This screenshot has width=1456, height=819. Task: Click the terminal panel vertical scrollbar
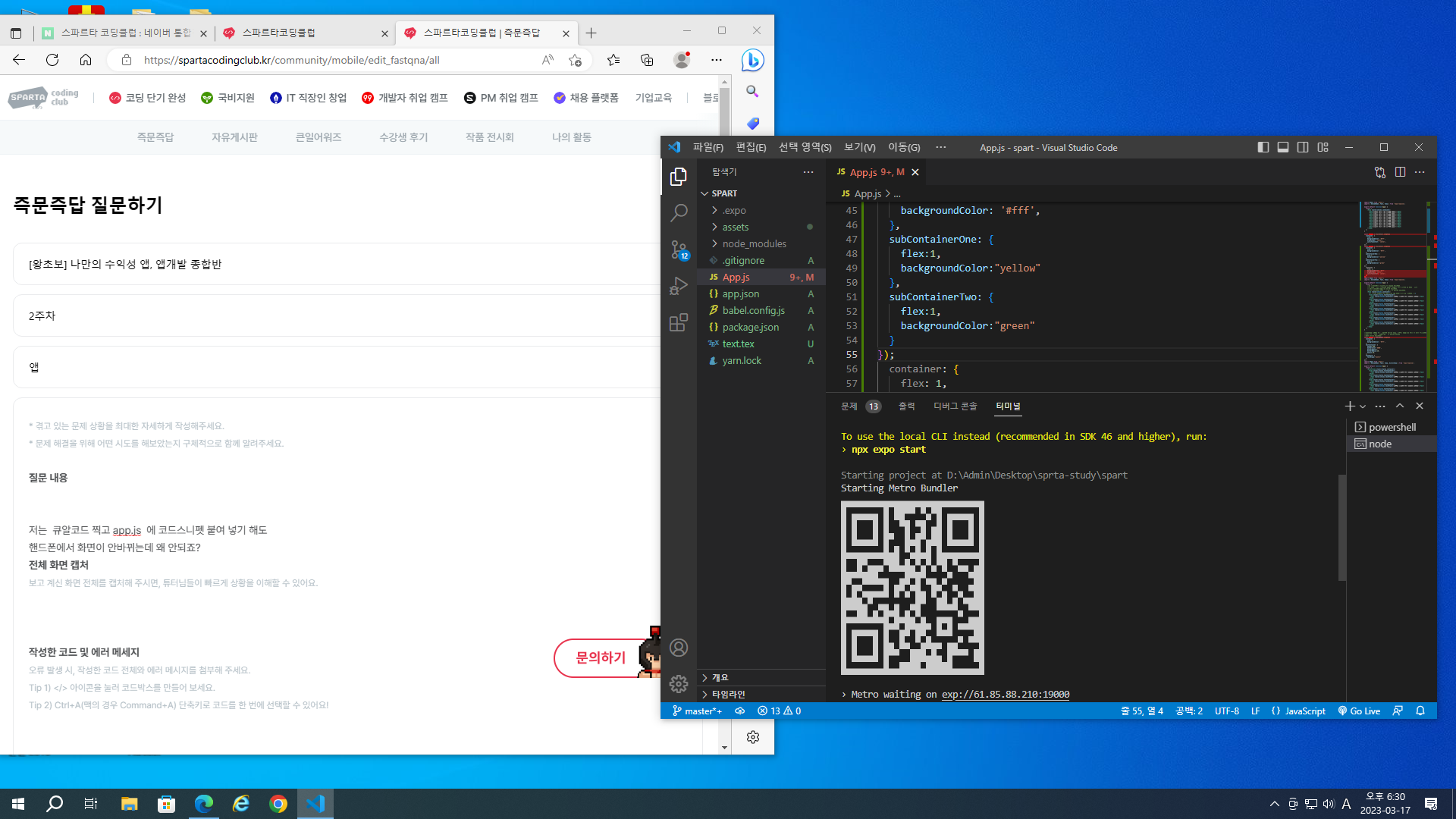point(1342,528)
